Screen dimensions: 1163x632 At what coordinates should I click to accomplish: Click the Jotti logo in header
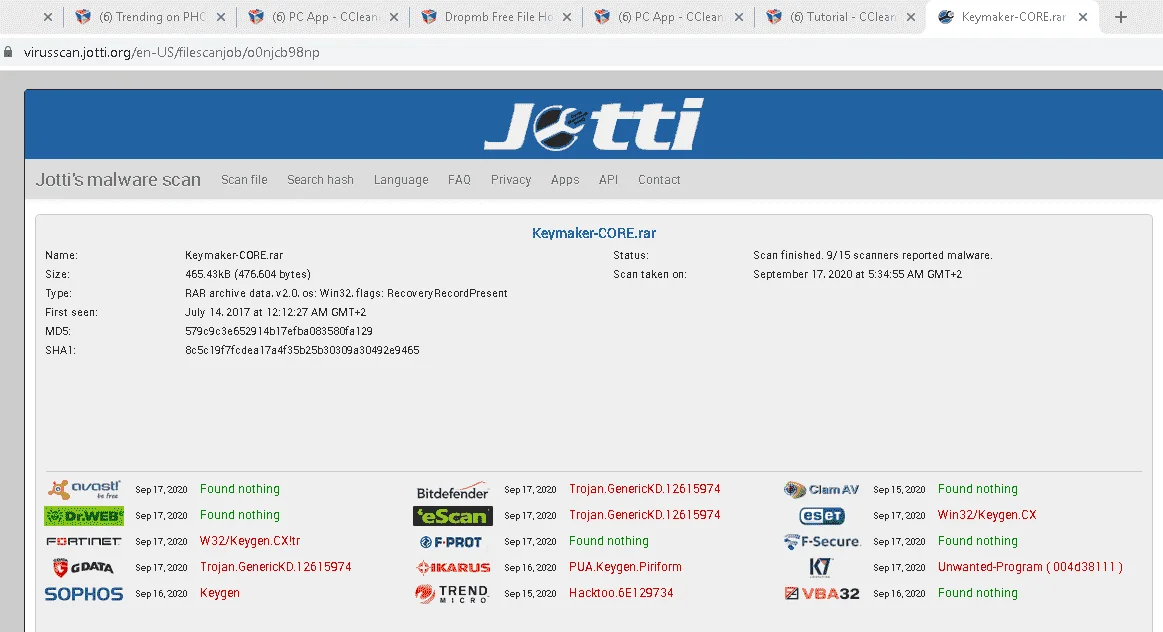593,125
